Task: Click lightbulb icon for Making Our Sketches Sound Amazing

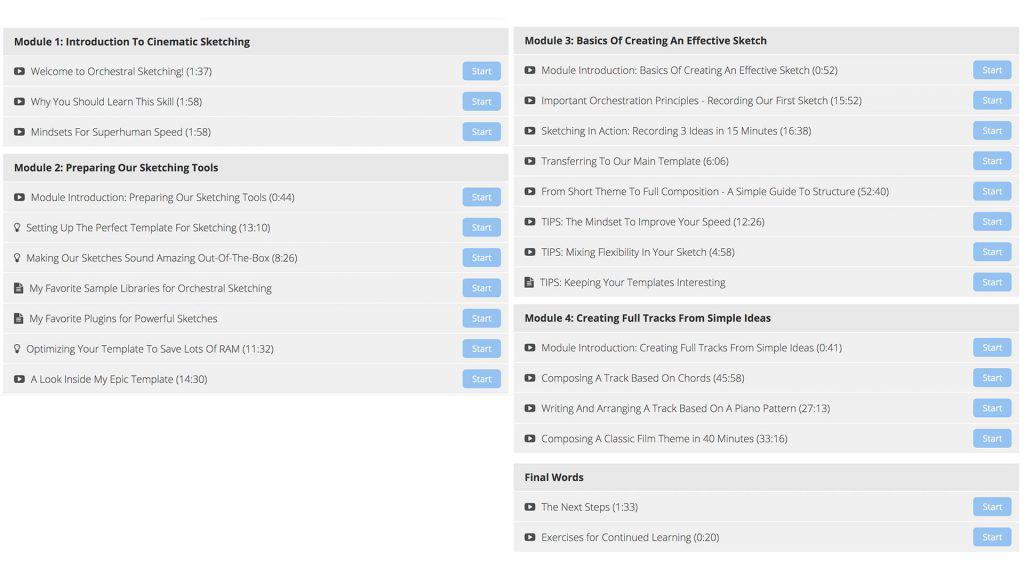Action: [17, 258]
